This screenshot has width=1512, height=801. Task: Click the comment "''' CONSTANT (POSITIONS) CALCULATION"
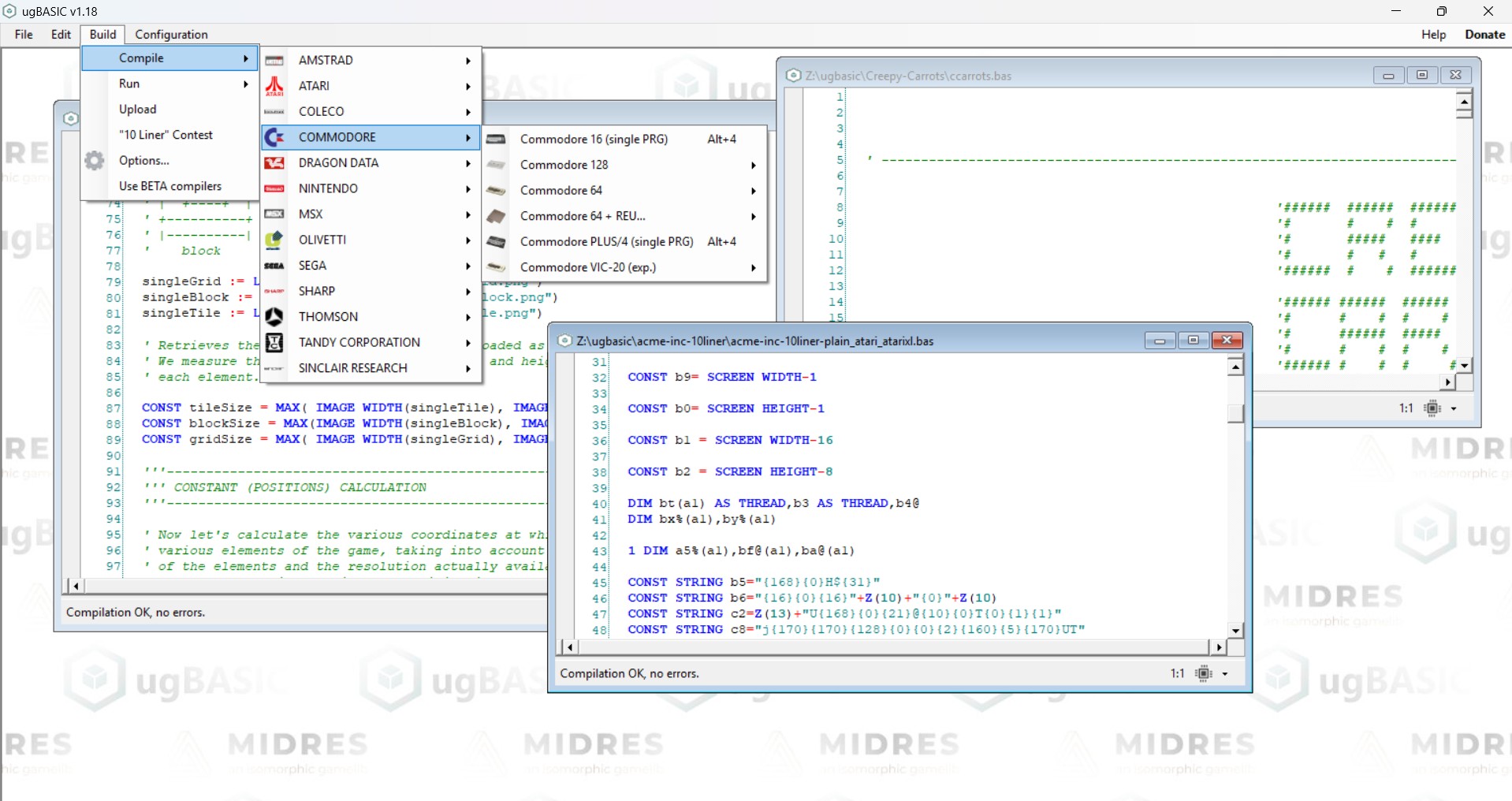coord(285,488)
